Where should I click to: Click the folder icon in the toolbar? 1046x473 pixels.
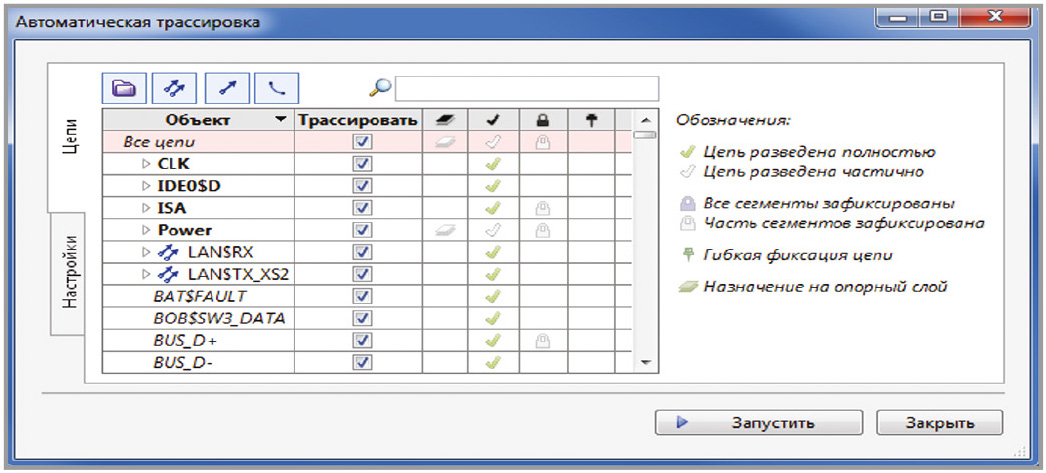click(x=124, y=88)
